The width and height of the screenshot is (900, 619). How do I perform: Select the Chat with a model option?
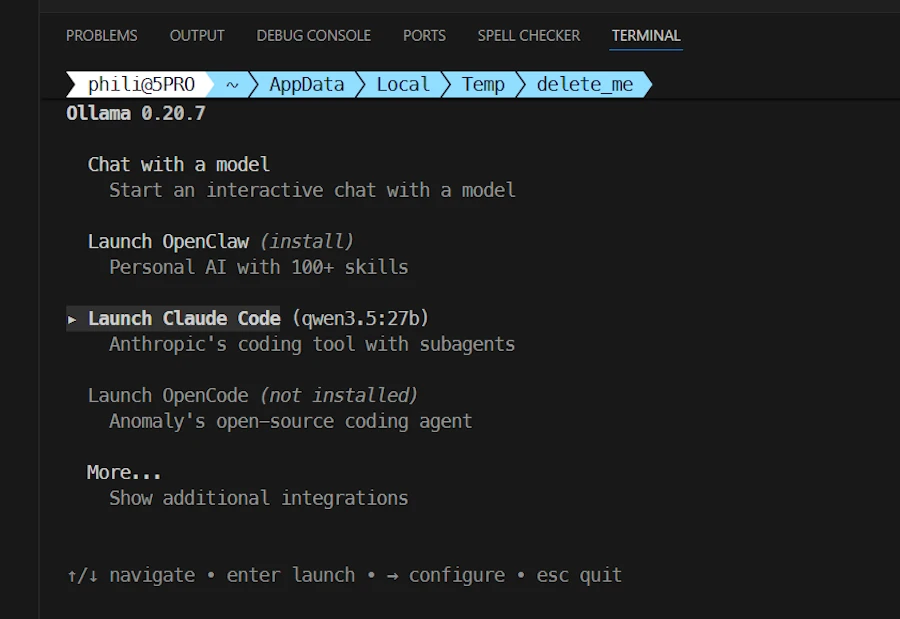click(x=179, y=165)
